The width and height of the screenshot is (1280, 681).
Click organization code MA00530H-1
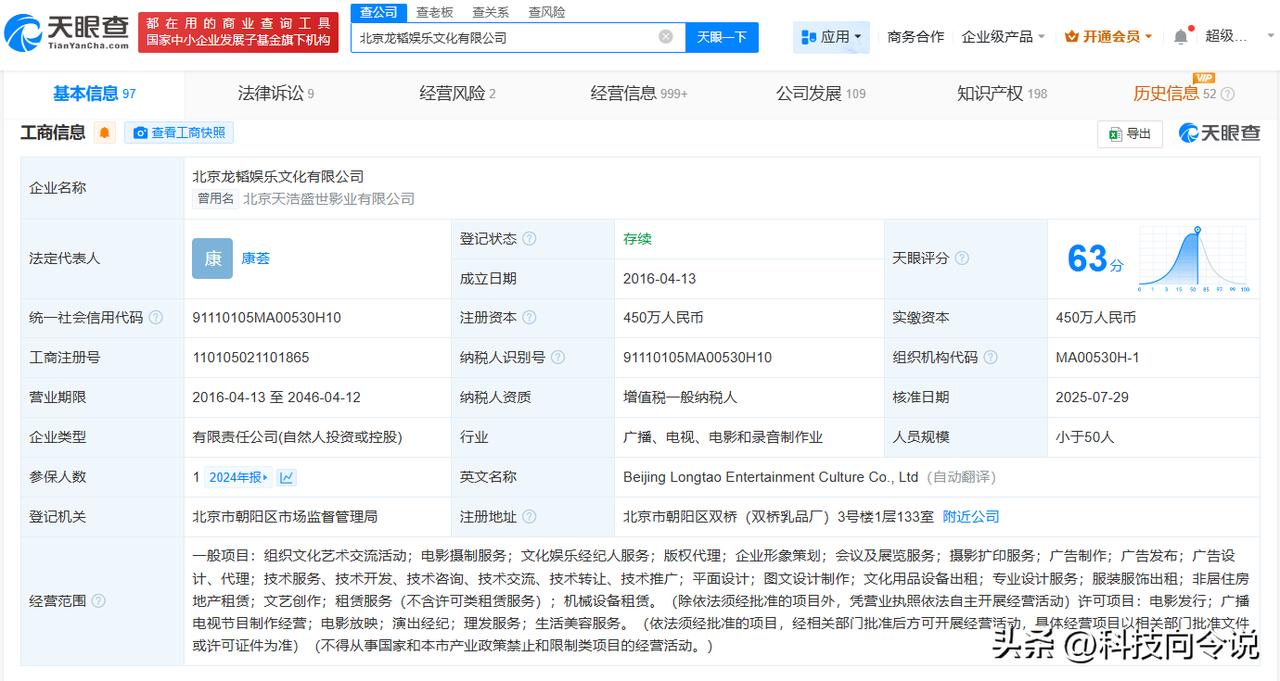pyautogui.click(x=1097, y=357)
